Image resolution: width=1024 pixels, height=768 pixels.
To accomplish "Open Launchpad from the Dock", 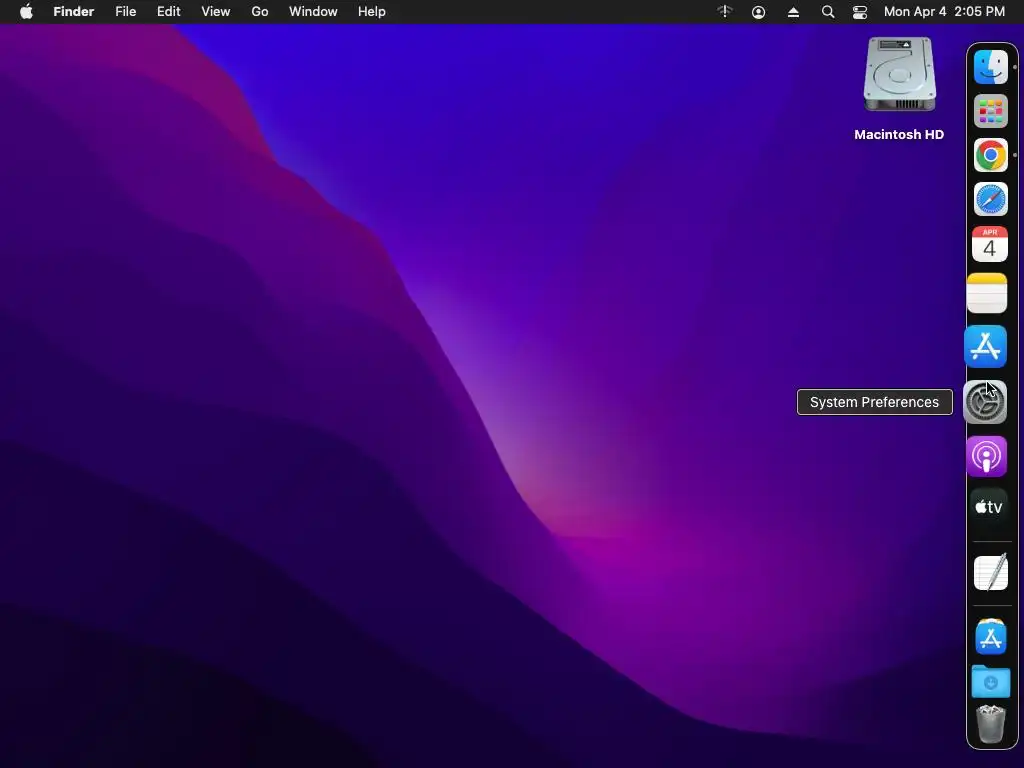I will pyautogui.click(x=991, y=111).
